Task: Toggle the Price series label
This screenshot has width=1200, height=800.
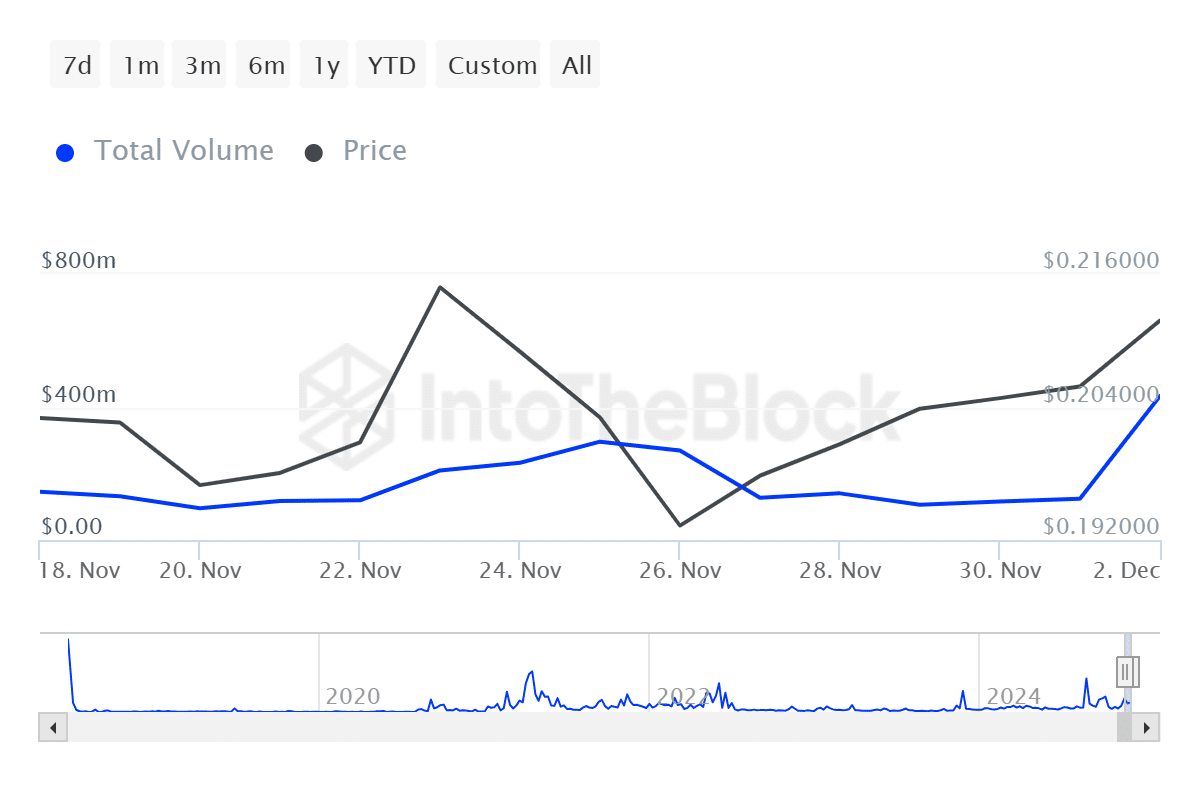Action: [x=374, y=151]
